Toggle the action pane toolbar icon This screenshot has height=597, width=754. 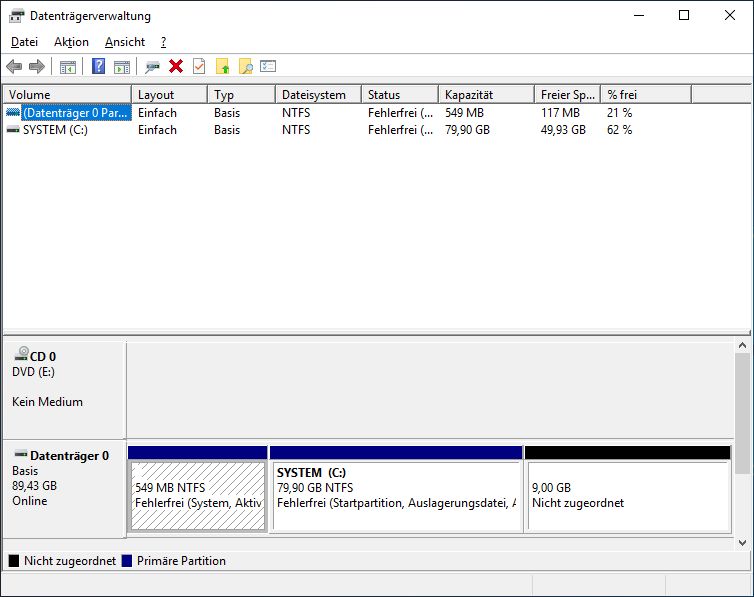click(122, 67)
